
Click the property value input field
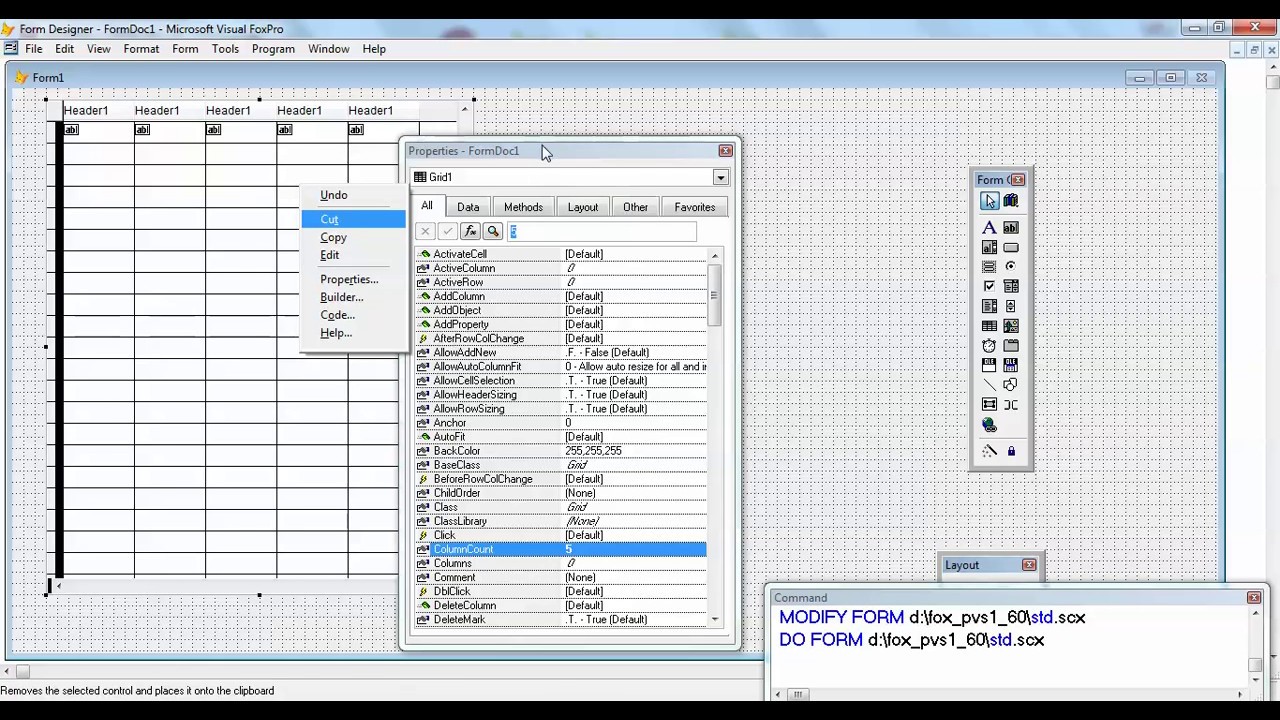coord(602,231)
